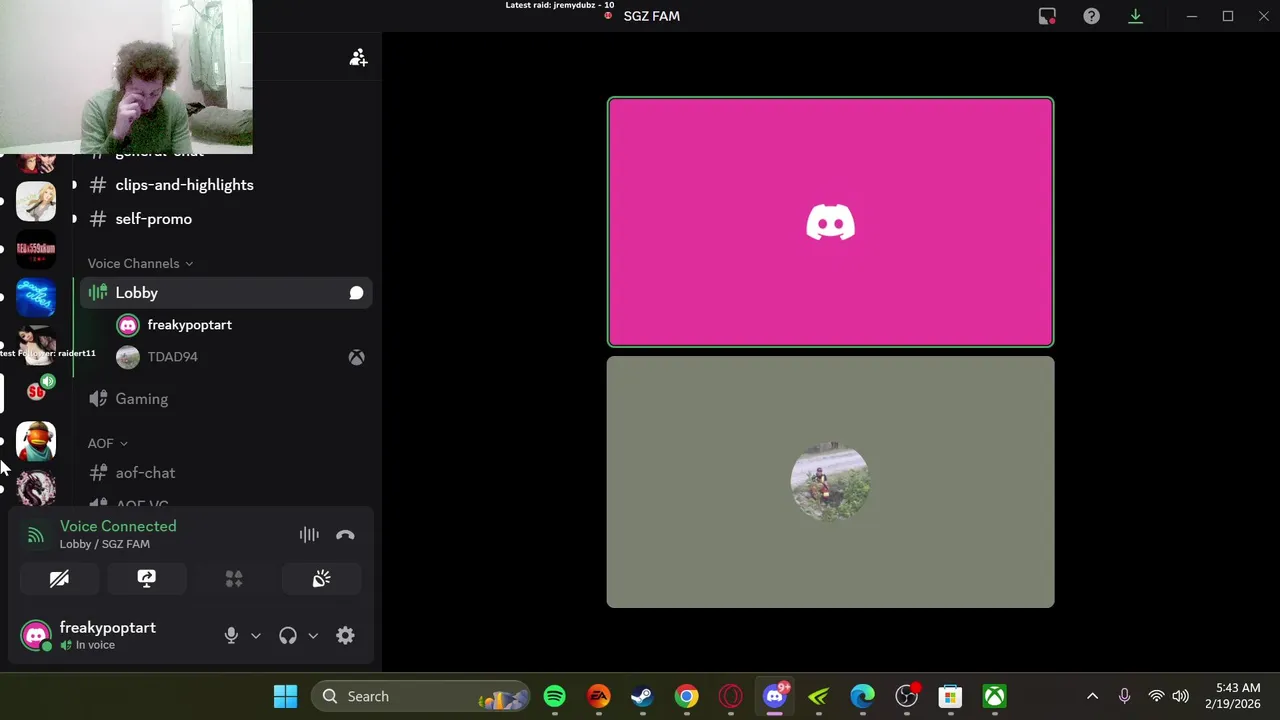Open headphone output options dropdown arrow
This screenshot has height=720, width=1280.
[x=312, y=636]
